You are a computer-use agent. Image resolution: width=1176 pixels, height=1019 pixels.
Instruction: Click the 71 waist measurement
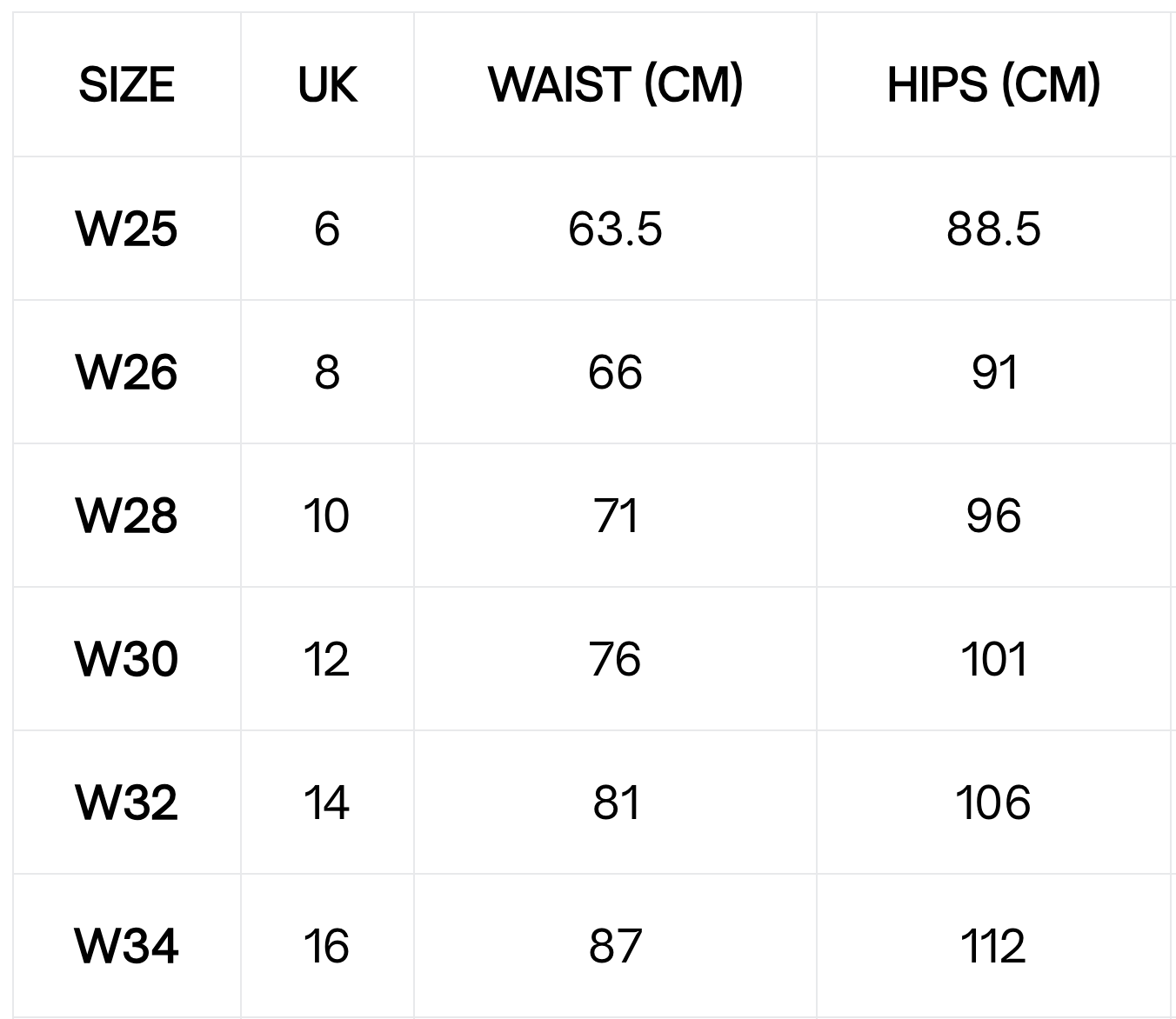click(x=615, y=516)
